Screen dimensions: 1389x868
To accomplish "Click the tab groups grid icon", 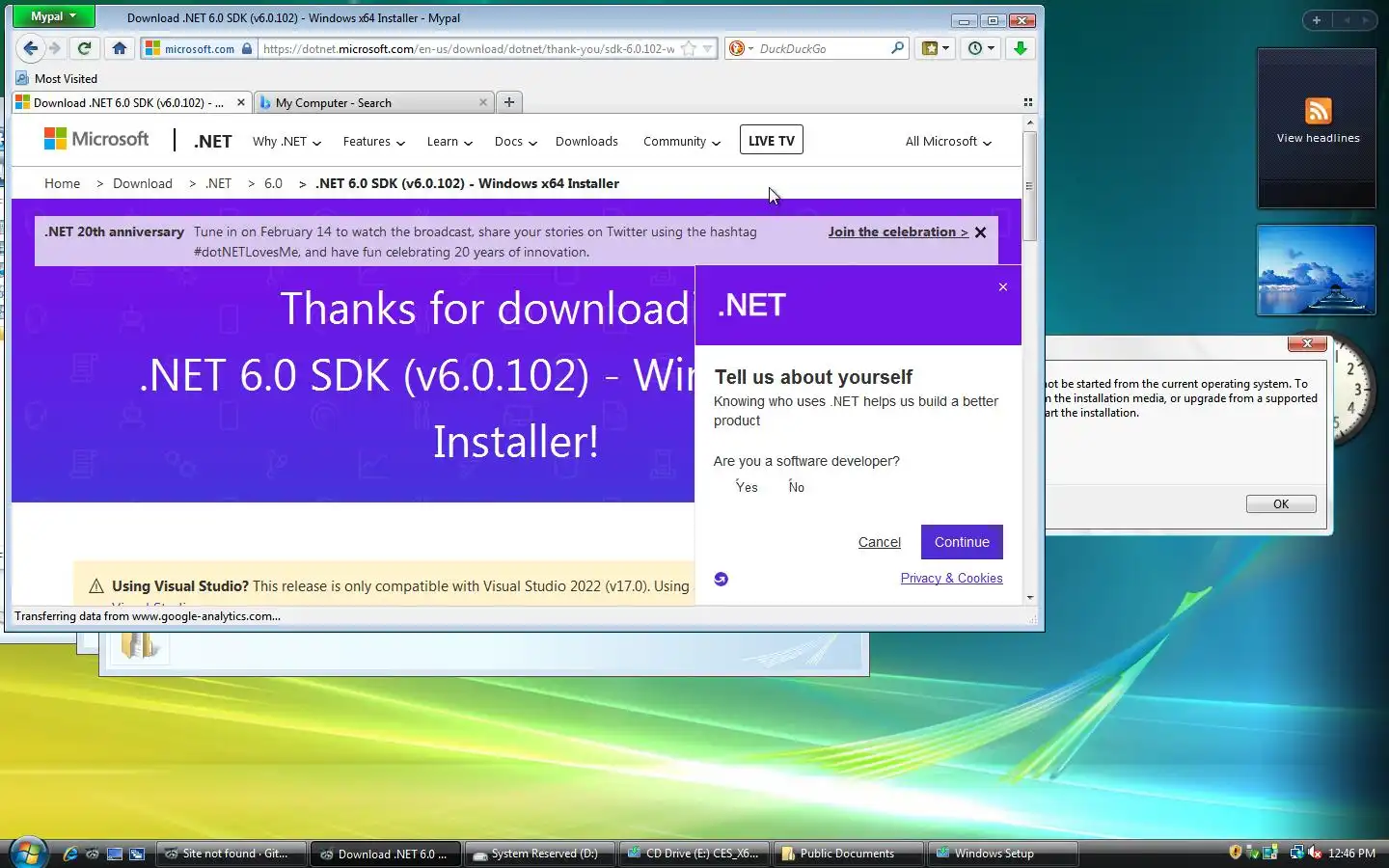I will [x=1028, y=102].
